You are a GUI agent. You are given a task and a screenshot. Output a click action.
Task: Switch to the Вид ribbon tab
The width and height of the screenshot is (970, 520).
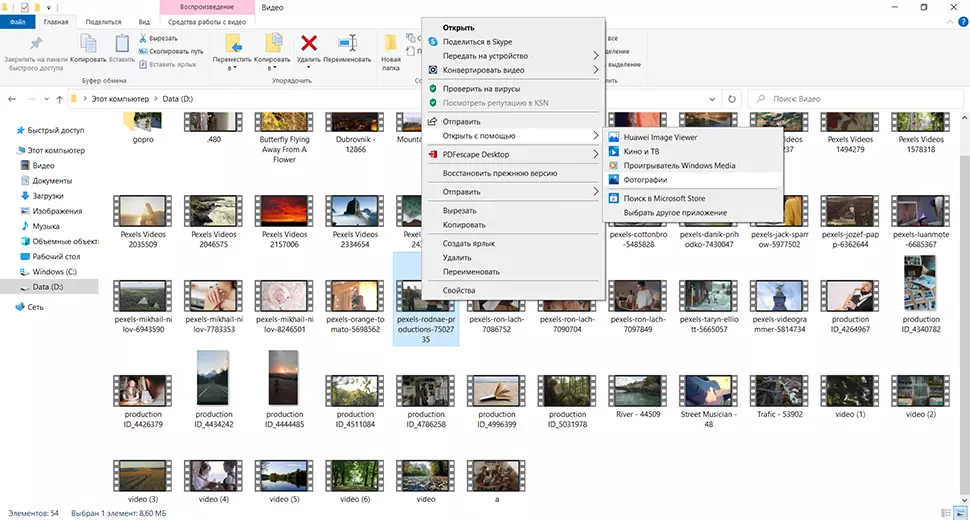[144, 21]
